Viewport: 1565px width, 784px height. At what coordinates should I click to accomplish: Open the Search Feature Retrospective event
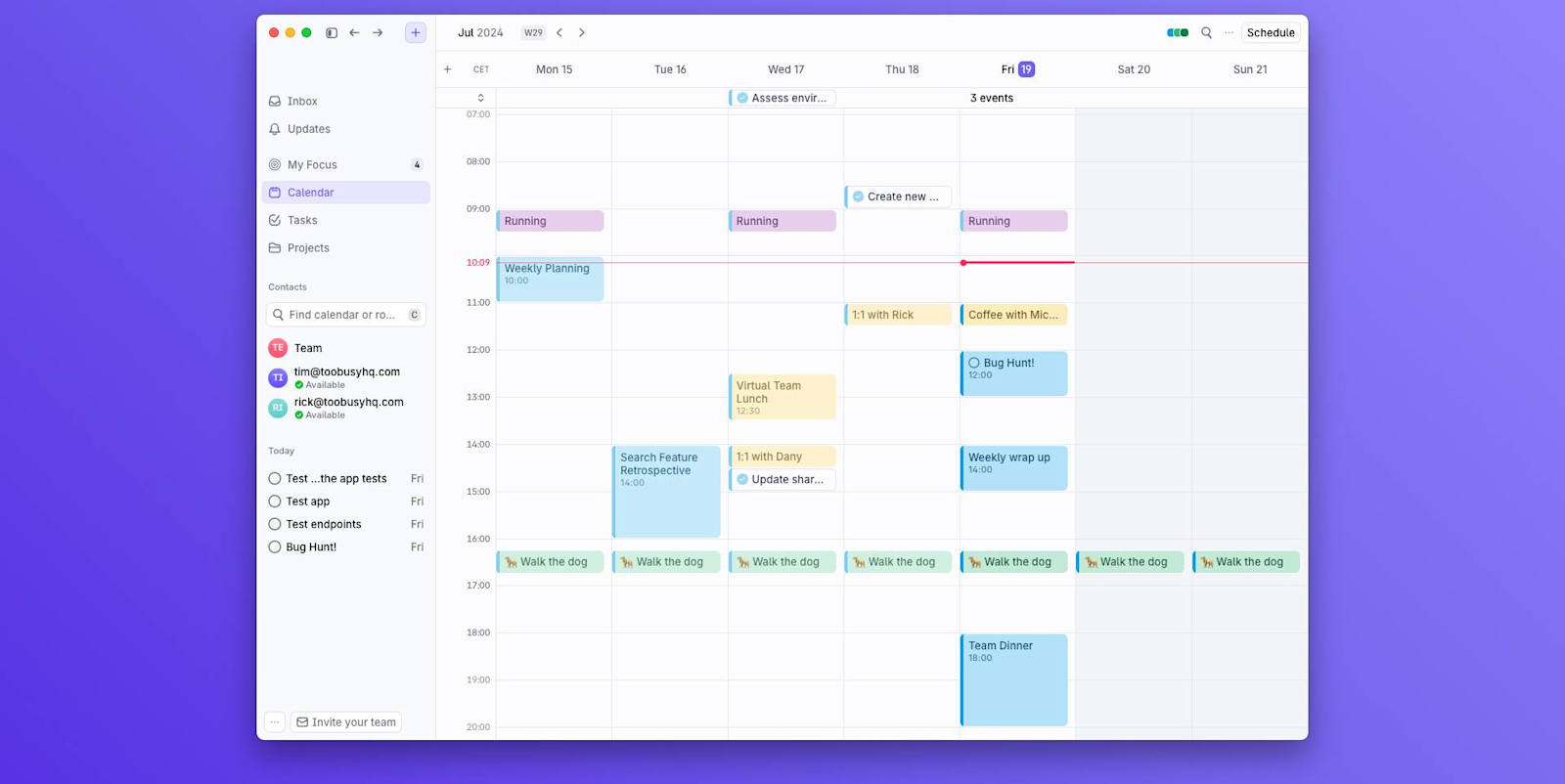coord(666,493)
